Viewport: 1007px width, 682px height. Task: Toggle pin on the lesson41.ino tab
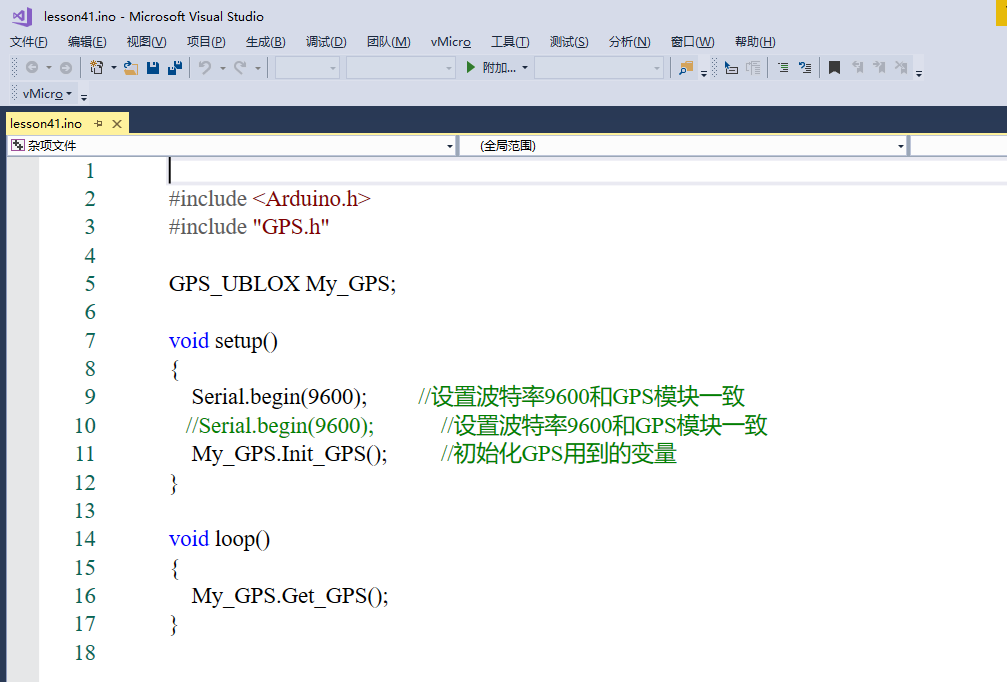pos(97,123)
